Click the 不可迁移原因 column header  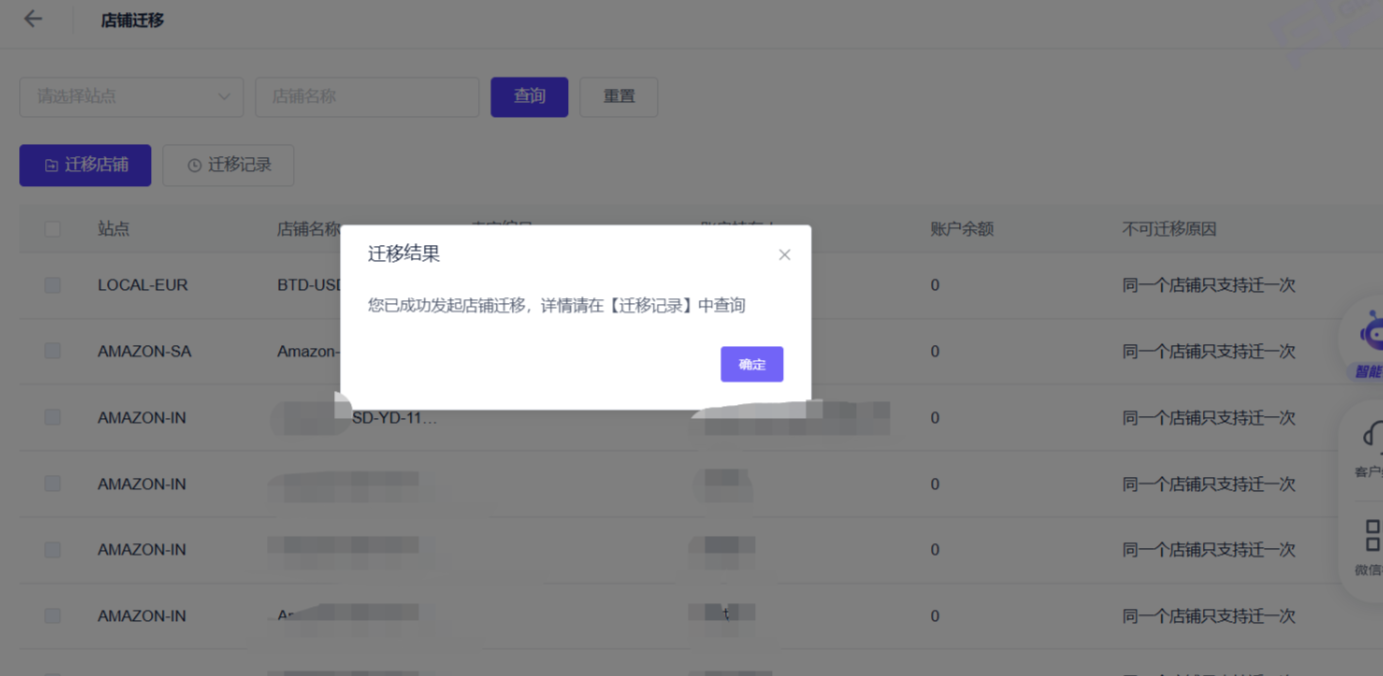pos(1168,229)
